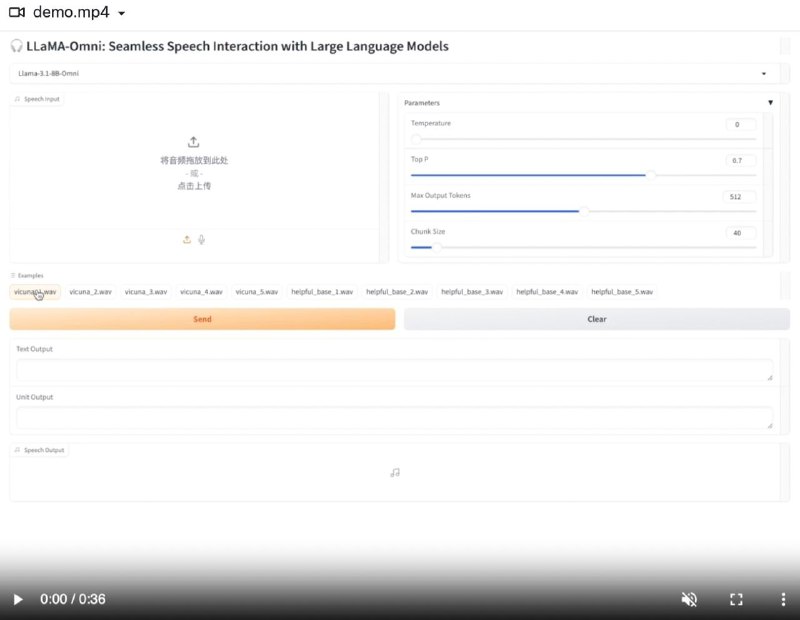Adjust the Chunk Size slider
The image size is (800, 620).
pos(583,247)
